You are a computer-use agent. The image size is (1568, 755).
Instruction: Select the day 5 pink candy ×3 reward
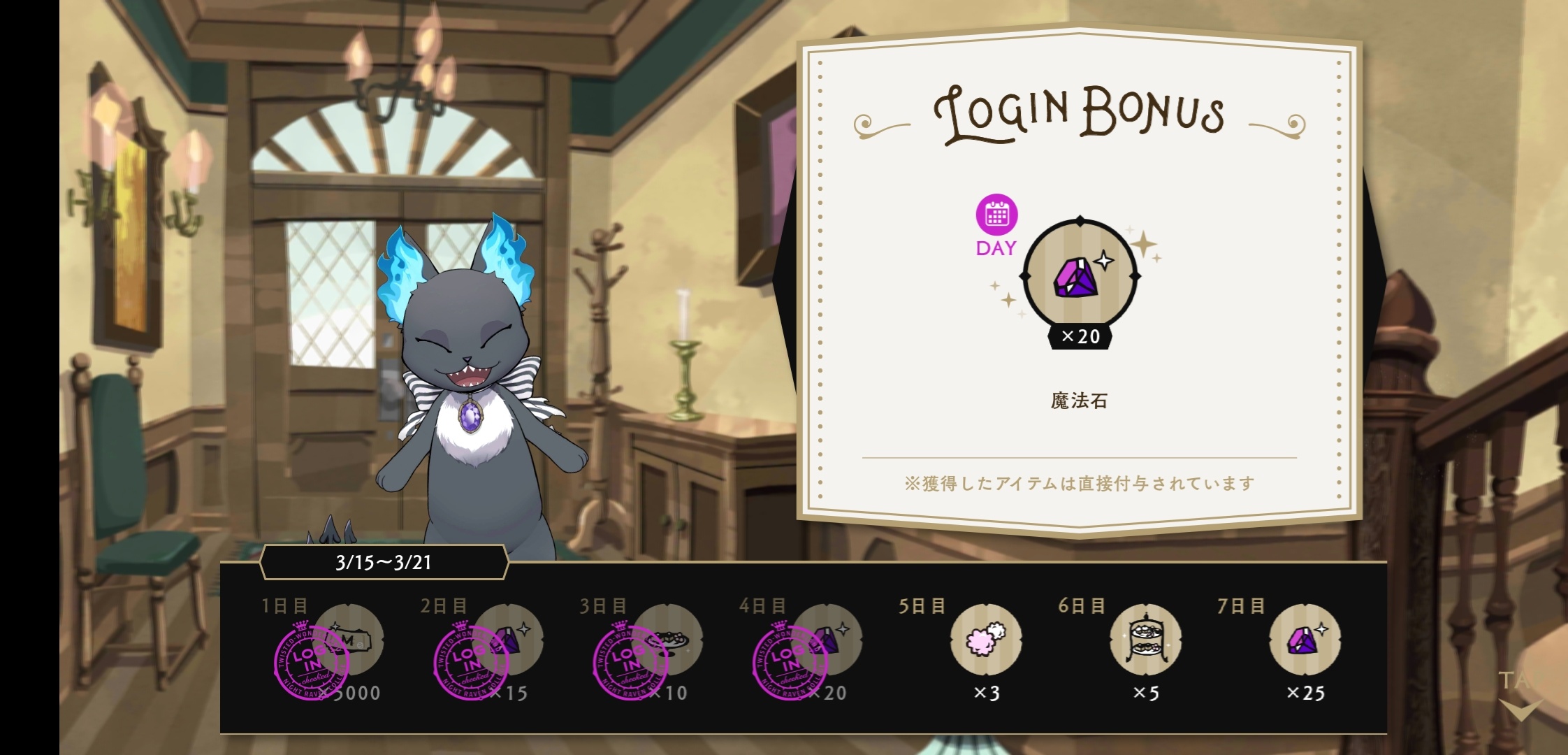pos(986,640)
